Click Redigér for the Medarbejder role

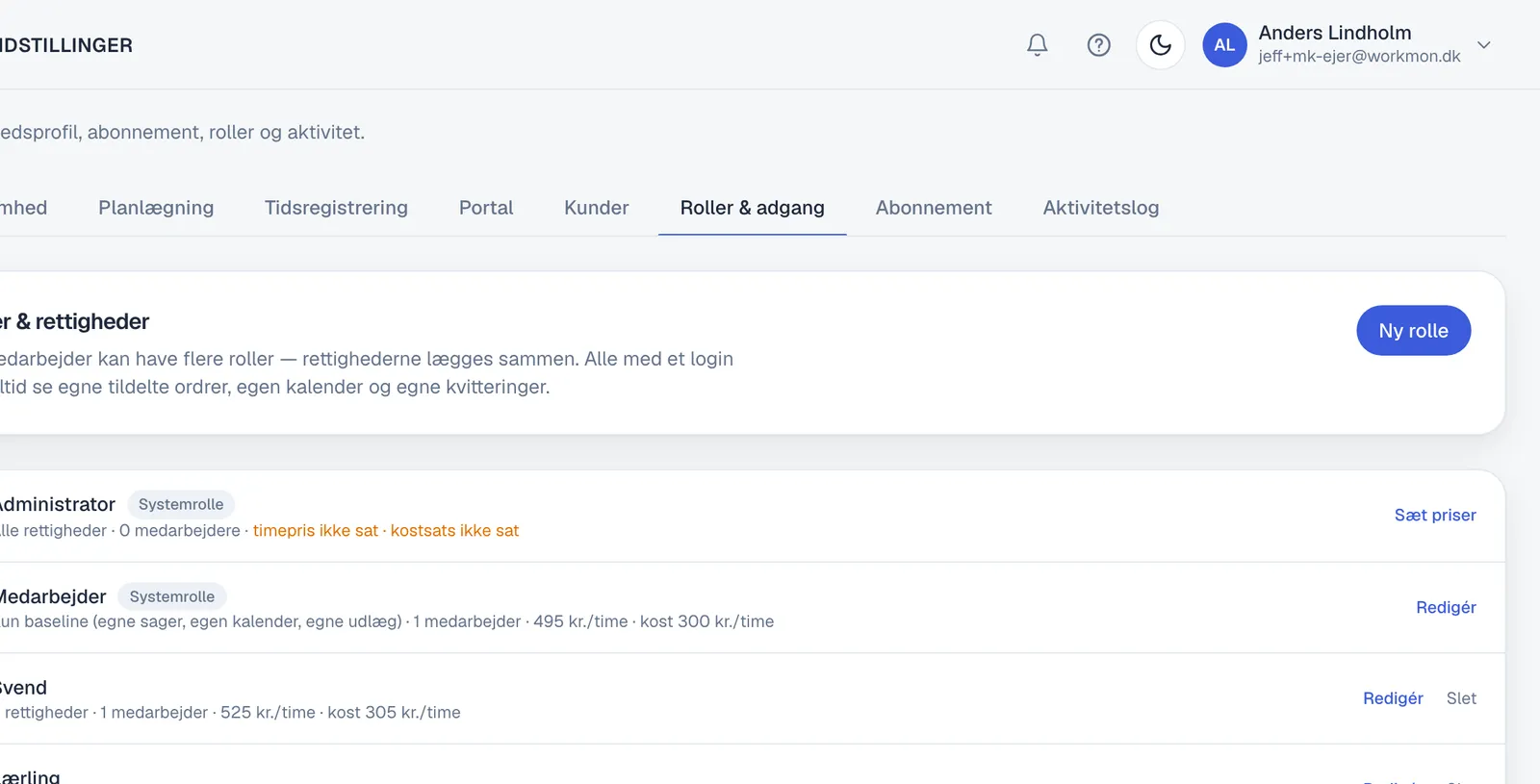point(1446,608)
